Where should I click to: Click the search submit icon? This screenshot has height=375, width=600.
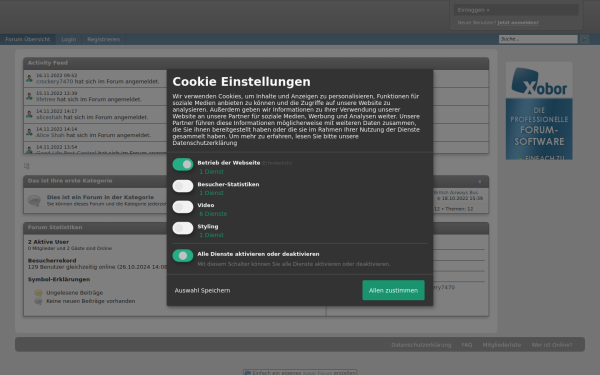[x=584, y=39]
